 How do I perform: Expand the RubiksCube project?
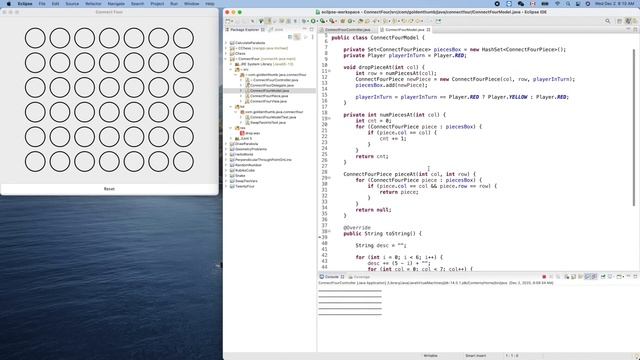pyautogui.click(x=226, y=170)
